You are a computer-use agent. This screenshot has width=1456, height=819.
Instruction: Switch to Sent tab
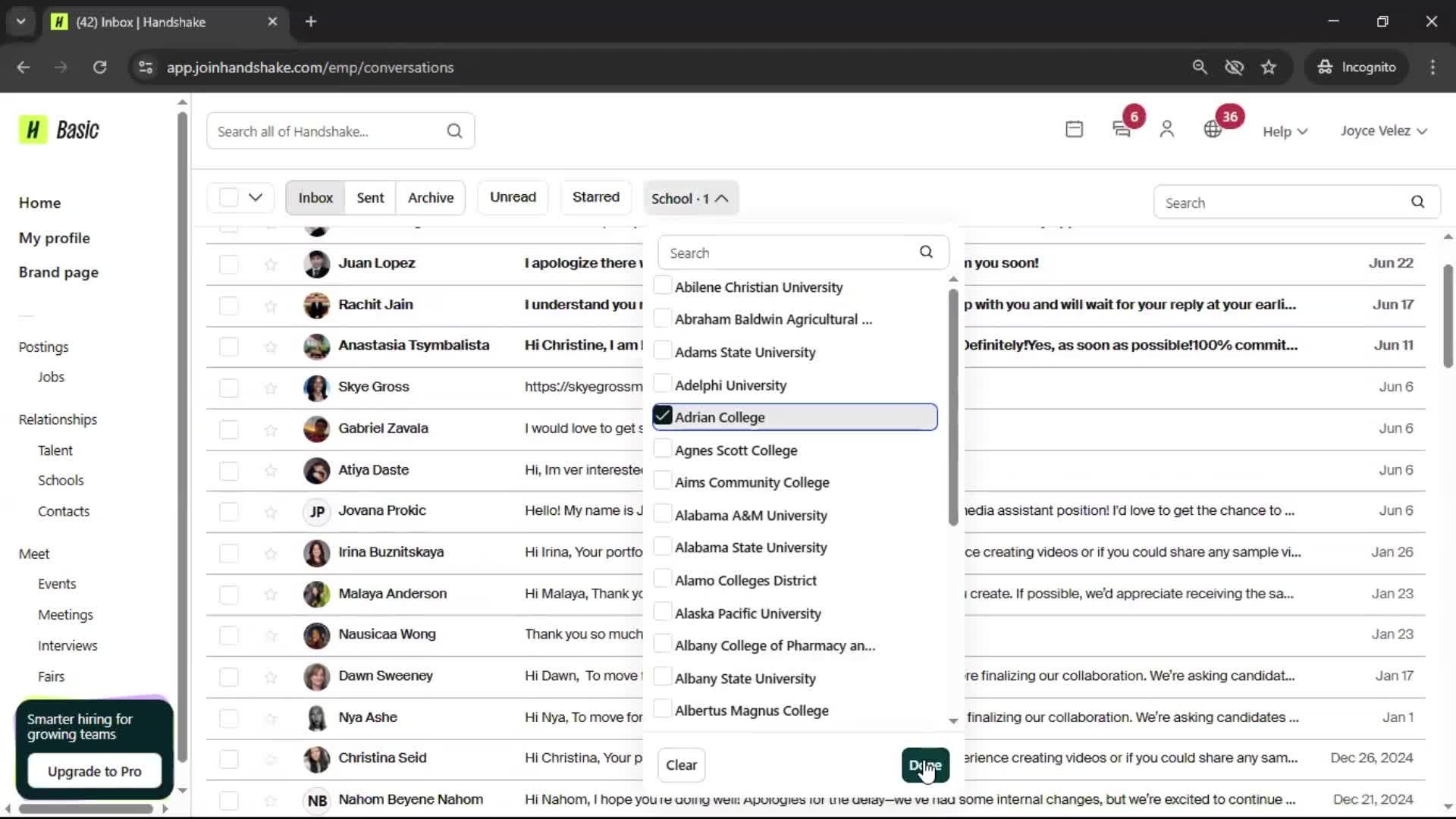370,197
